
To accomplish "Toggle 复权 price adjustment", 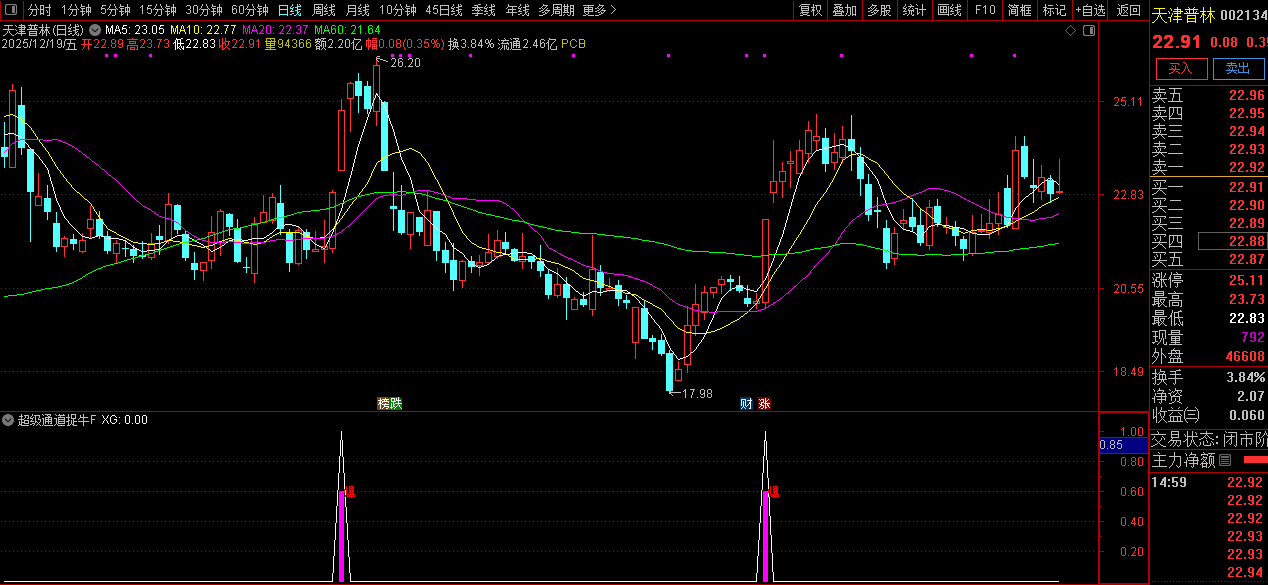I will (x=810, y=10).
